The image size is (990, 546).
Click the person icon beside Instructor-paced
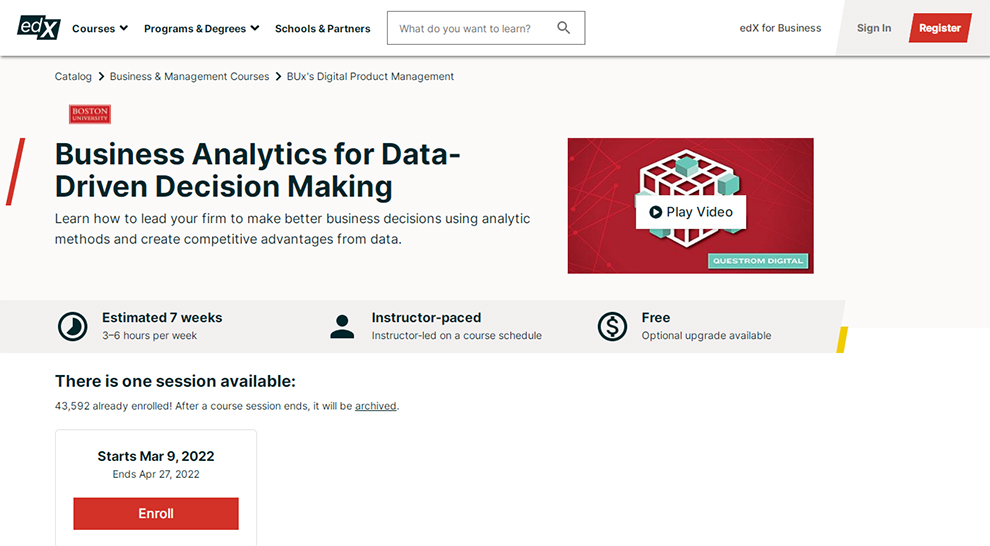(342, 326)
